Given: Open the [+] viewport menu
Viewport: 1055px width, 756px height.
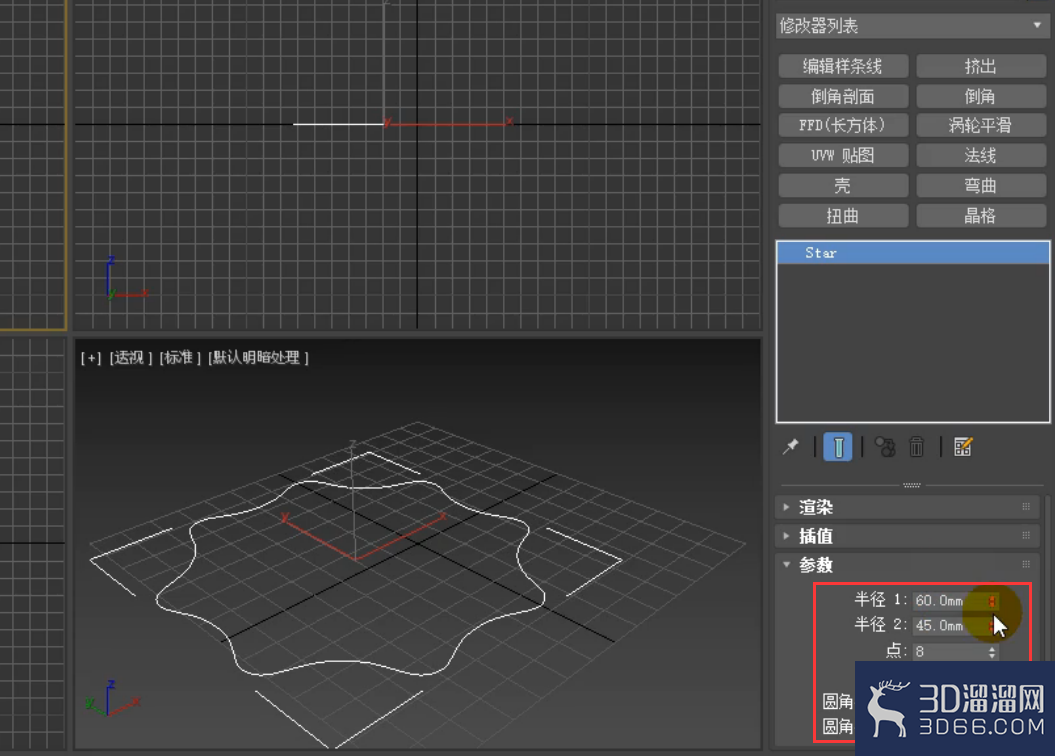Looking at the screenshot, I should click(x=91, y=358).
